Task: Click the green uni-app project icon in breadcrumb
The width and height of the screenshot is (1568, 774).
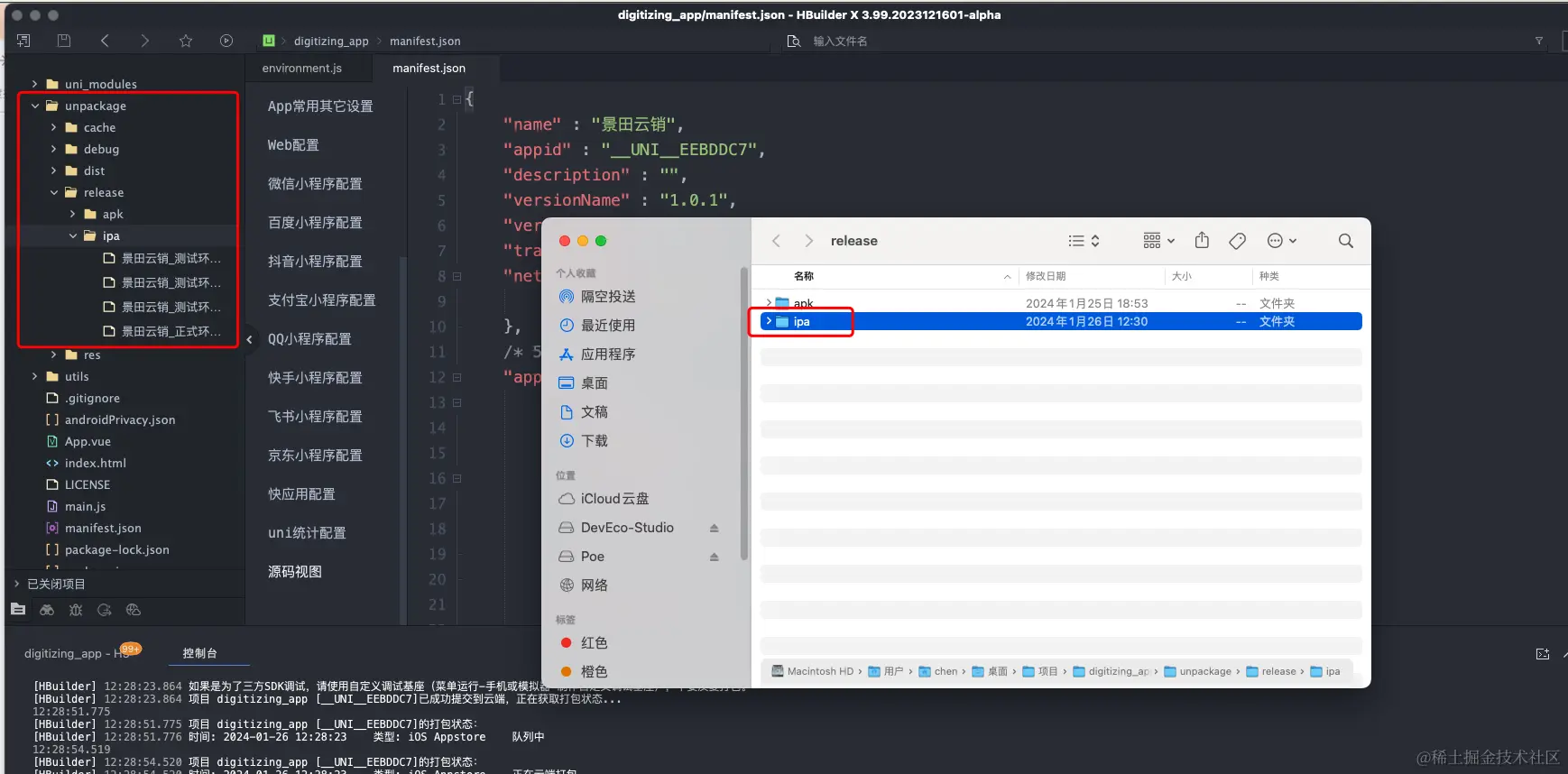Action: point(269,41)
